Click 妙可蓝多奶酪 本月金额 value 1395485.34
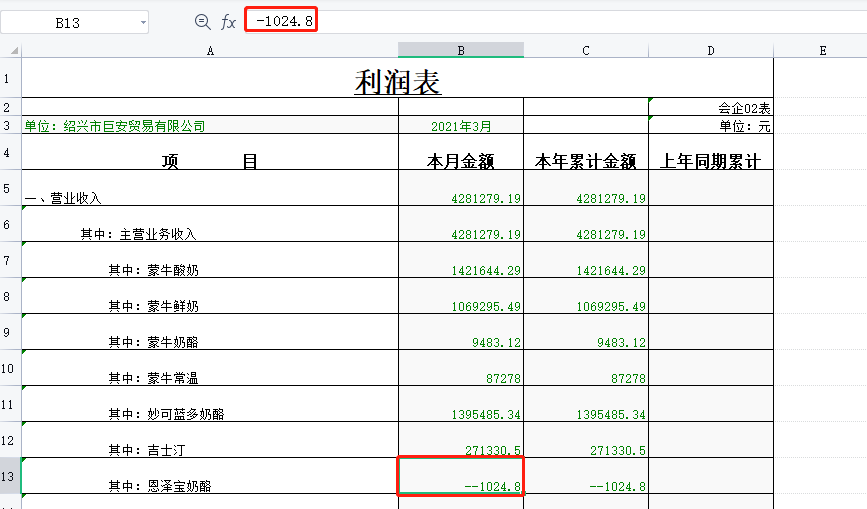Screen dimensions: 867x509 (461, 403)
